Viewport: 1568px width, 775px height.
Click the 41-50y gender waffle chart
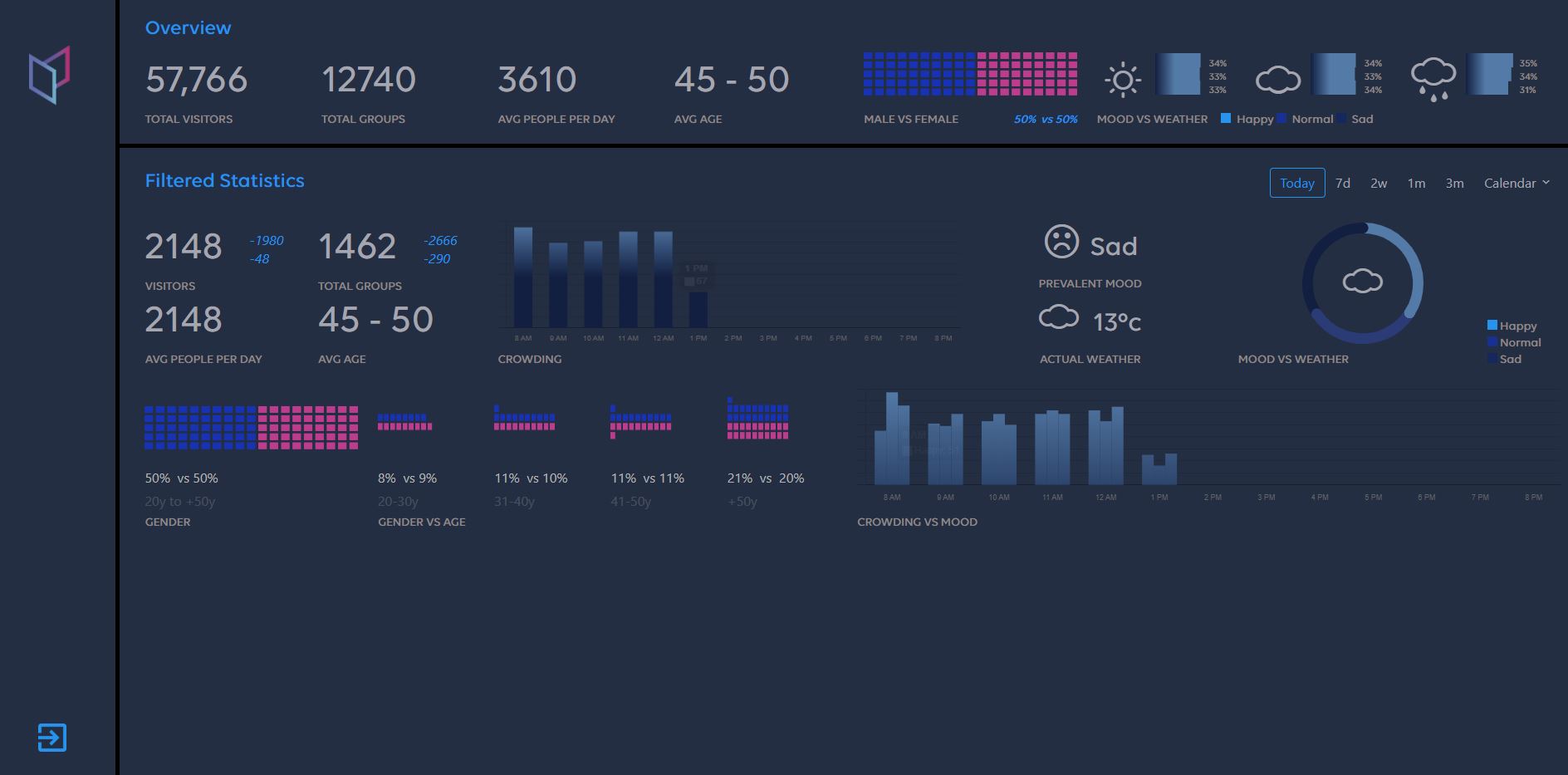[x=640, y=421]
